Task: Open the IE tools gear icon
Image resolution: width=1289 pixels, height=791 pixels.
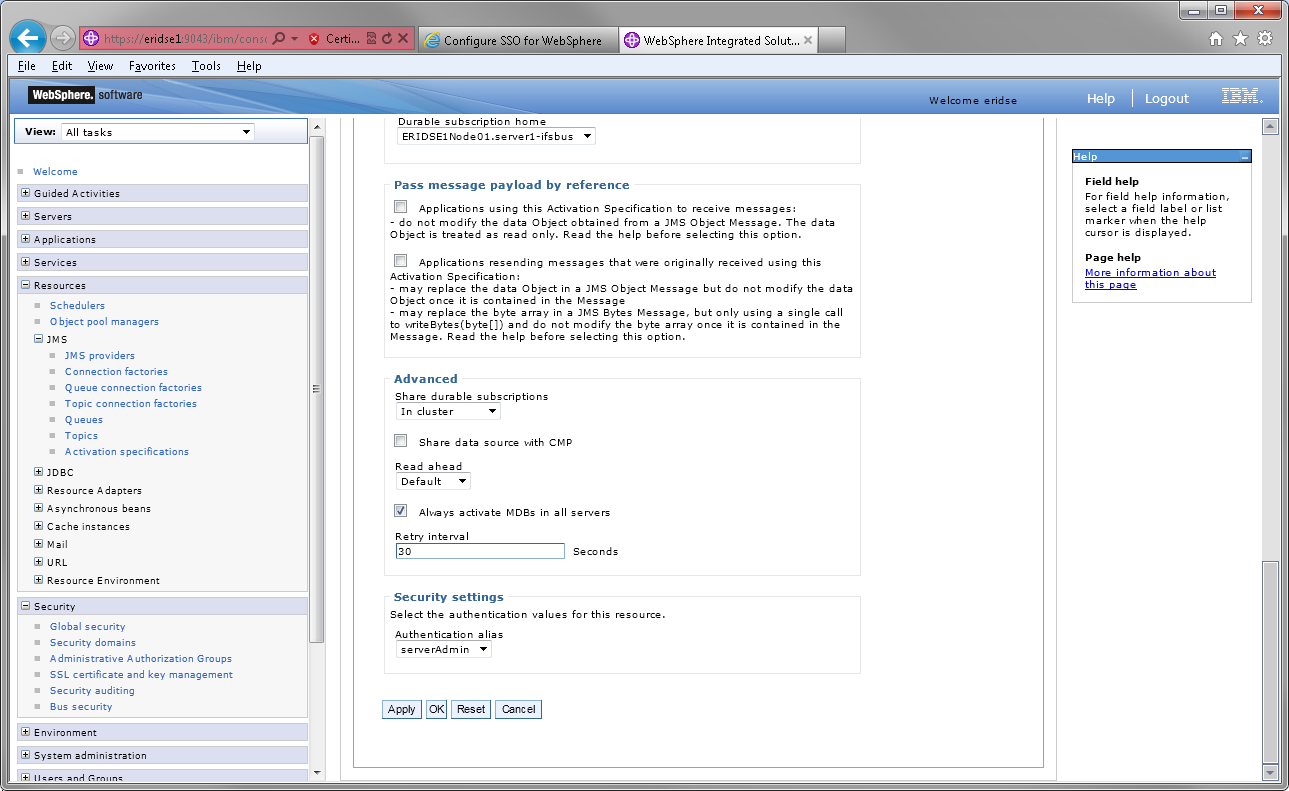Action: (1265, 39)
